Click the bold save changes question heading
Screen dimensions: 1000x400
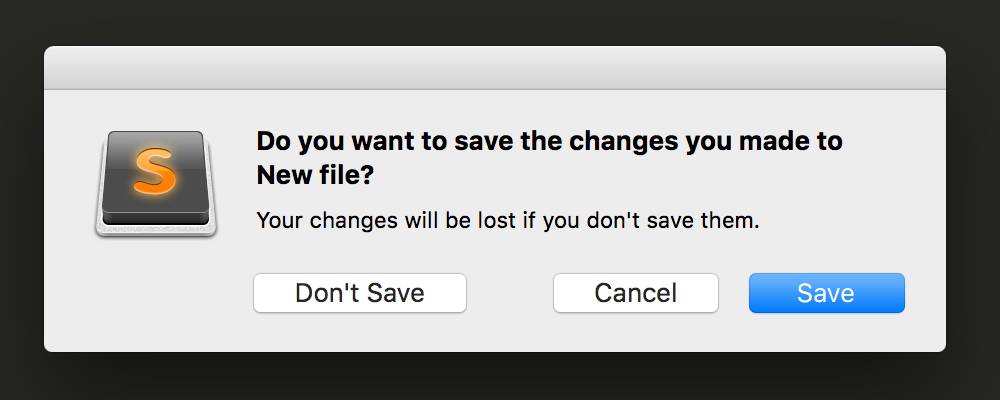click(x=549, y=158)
